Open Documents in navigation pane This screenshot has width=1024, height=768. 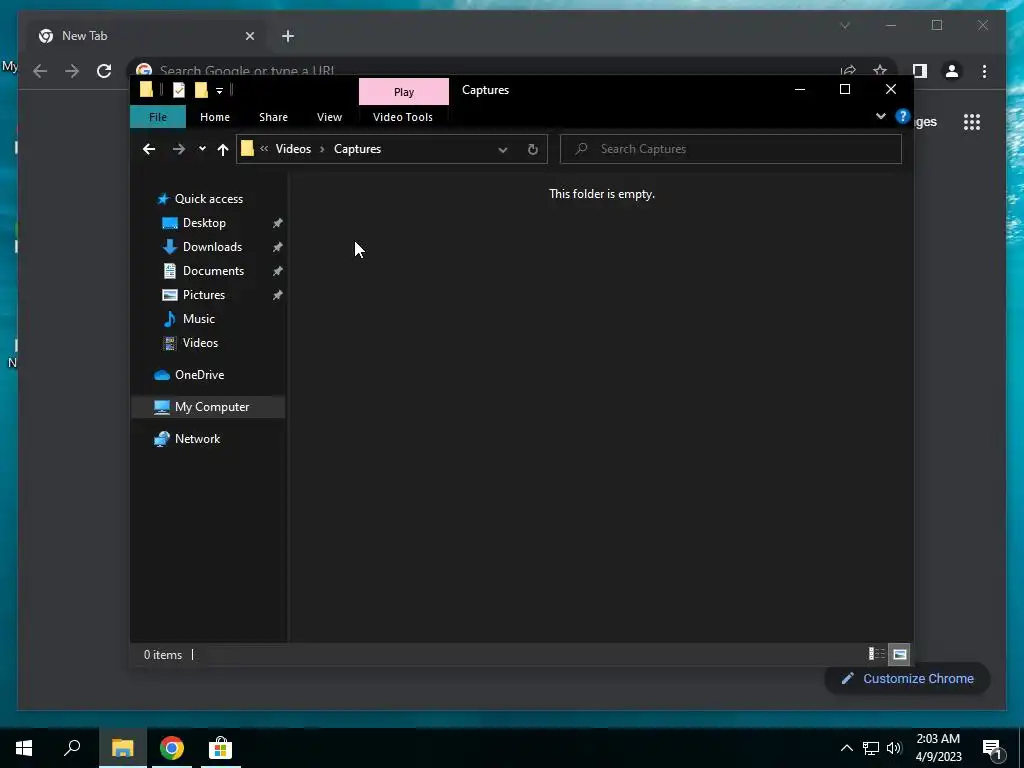click(x=213, y=271)
